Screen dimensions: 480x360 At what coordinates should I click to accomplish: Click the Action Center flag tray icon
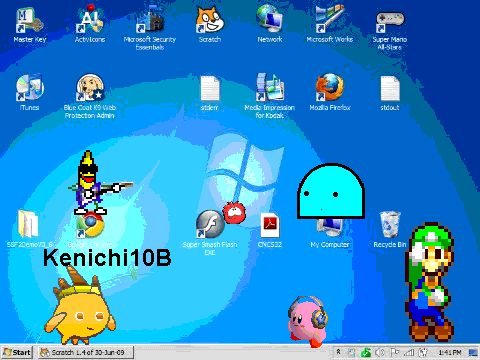(x=394, y=352)
